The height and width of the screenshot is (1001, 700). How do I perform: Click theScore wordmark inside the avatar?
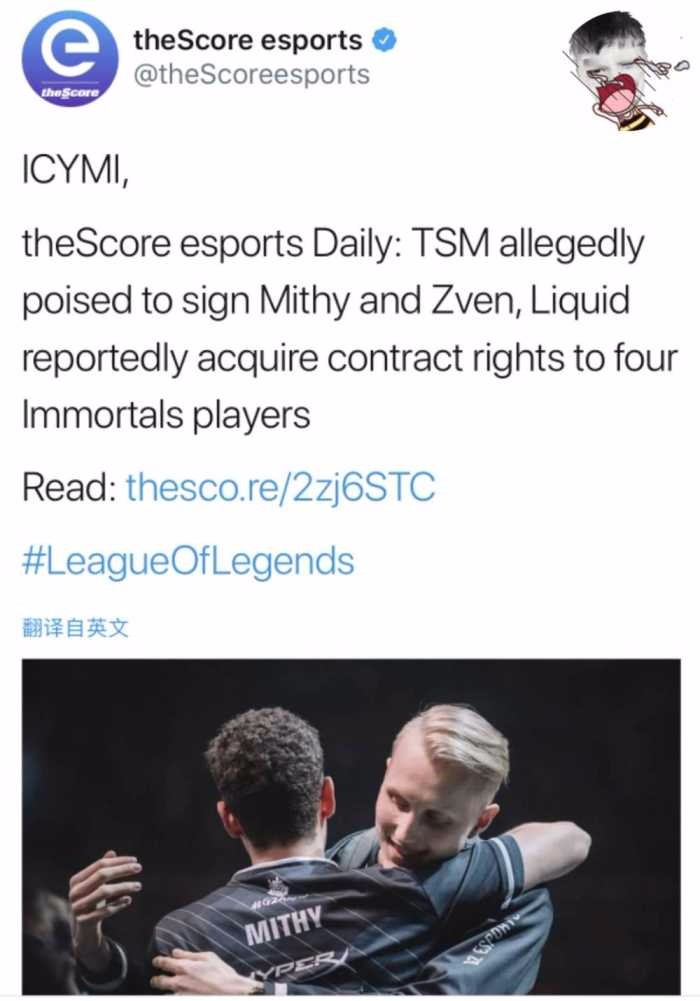(71, 93)
